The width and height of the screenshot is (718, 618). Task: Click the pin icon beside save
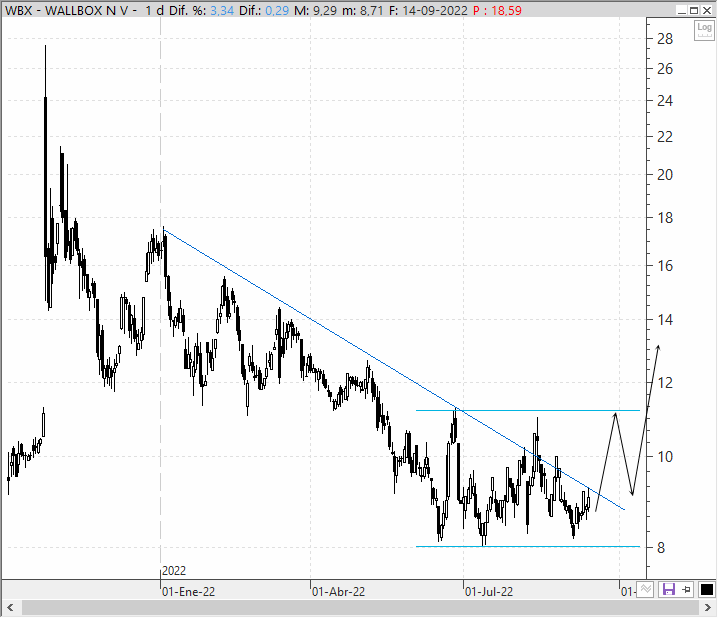pyautogui.click(x=686, y=589)
